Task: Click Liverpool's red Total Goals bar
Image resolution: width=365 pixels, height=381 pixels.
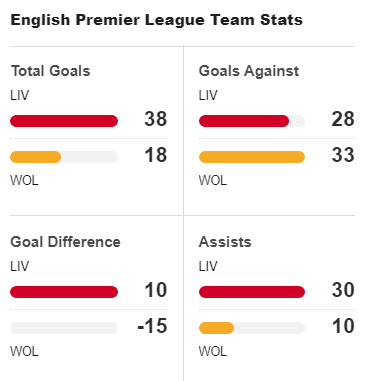Action: [x=64, y=121]
